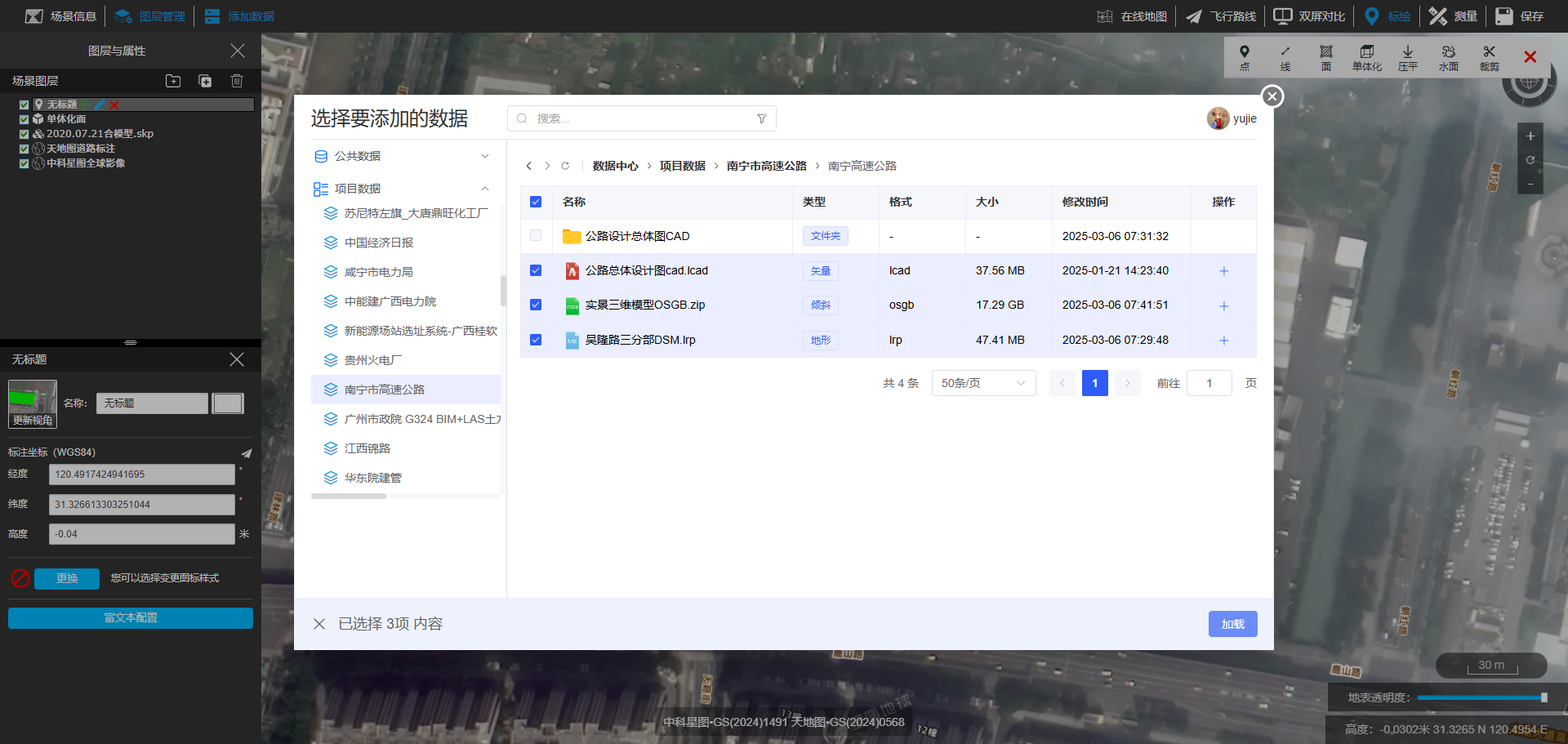
Task: Toggle visibility of 2020.07.21合模型.skp layer
Action: click(x=24, y=134)
